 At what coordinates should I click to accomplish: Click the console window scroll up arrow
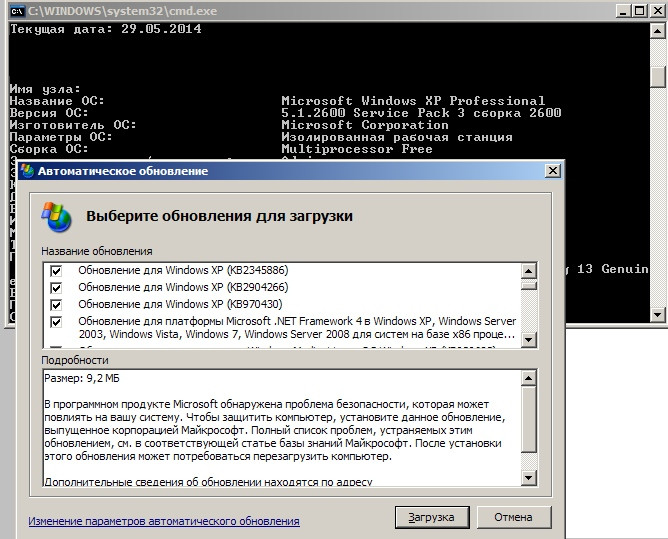658,32
